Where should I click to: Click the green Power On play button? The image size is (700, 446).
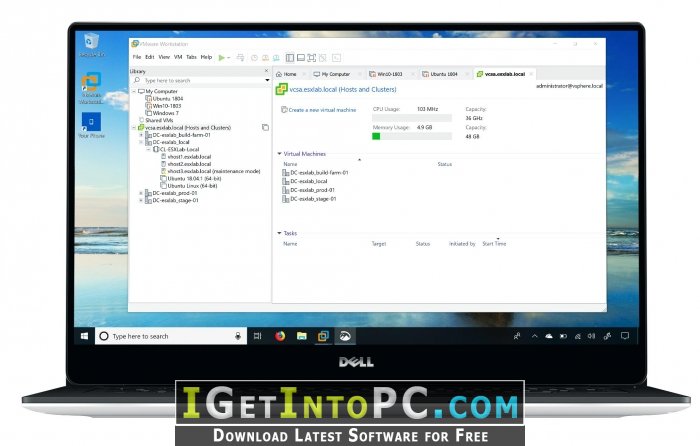pos(222,57)
